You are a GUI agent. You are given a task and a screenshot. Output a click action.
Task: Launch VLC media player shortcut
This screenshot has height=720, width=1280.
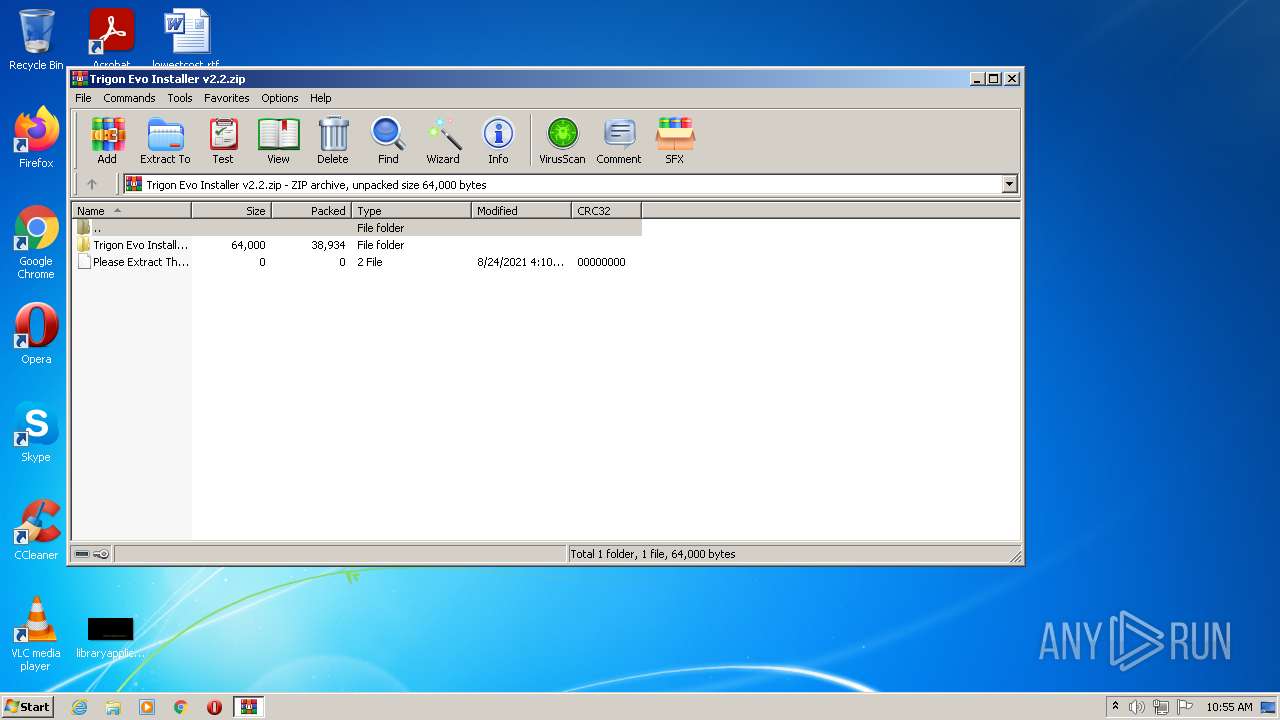(36, 634)
